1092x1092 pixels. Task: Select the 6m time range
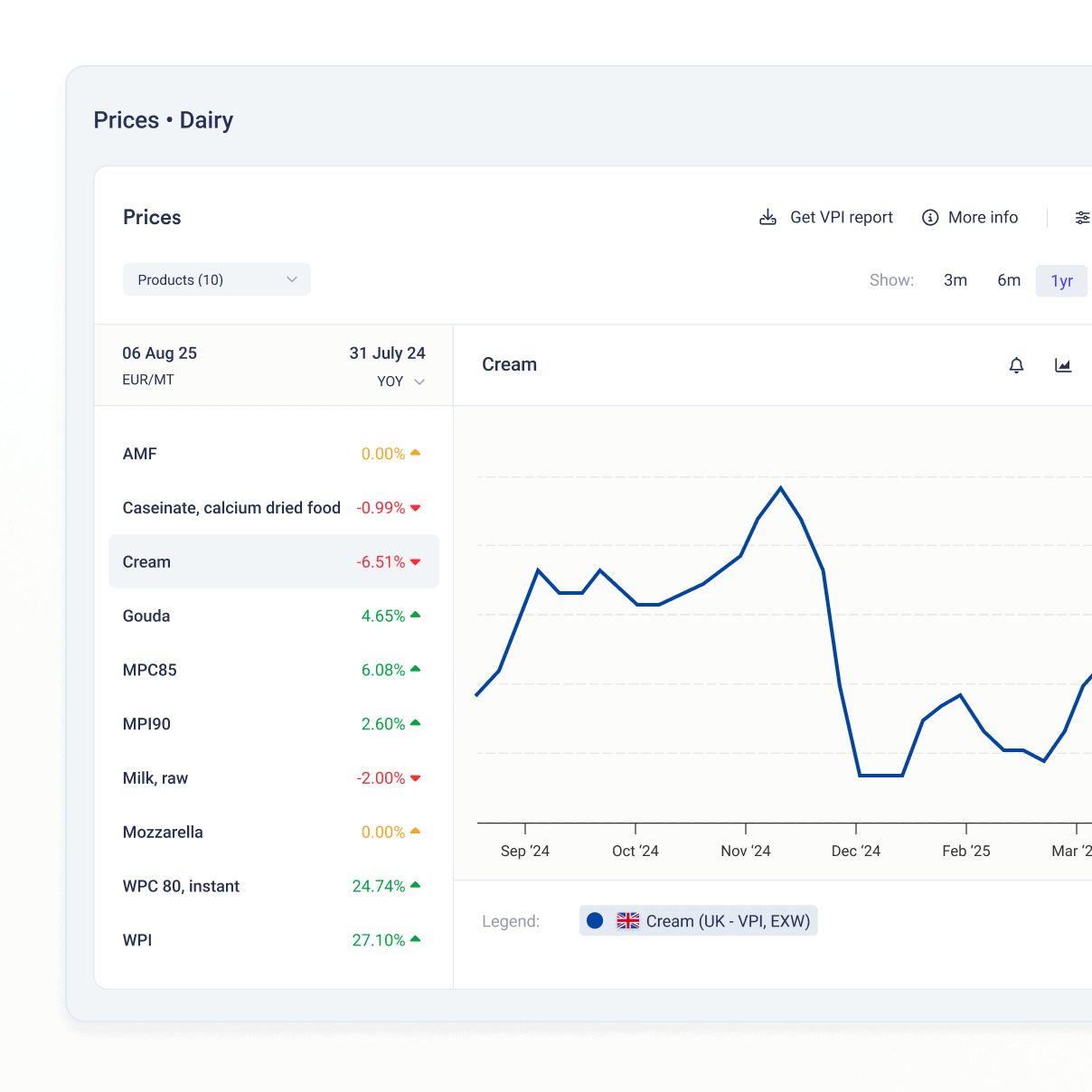(1008, 280)
